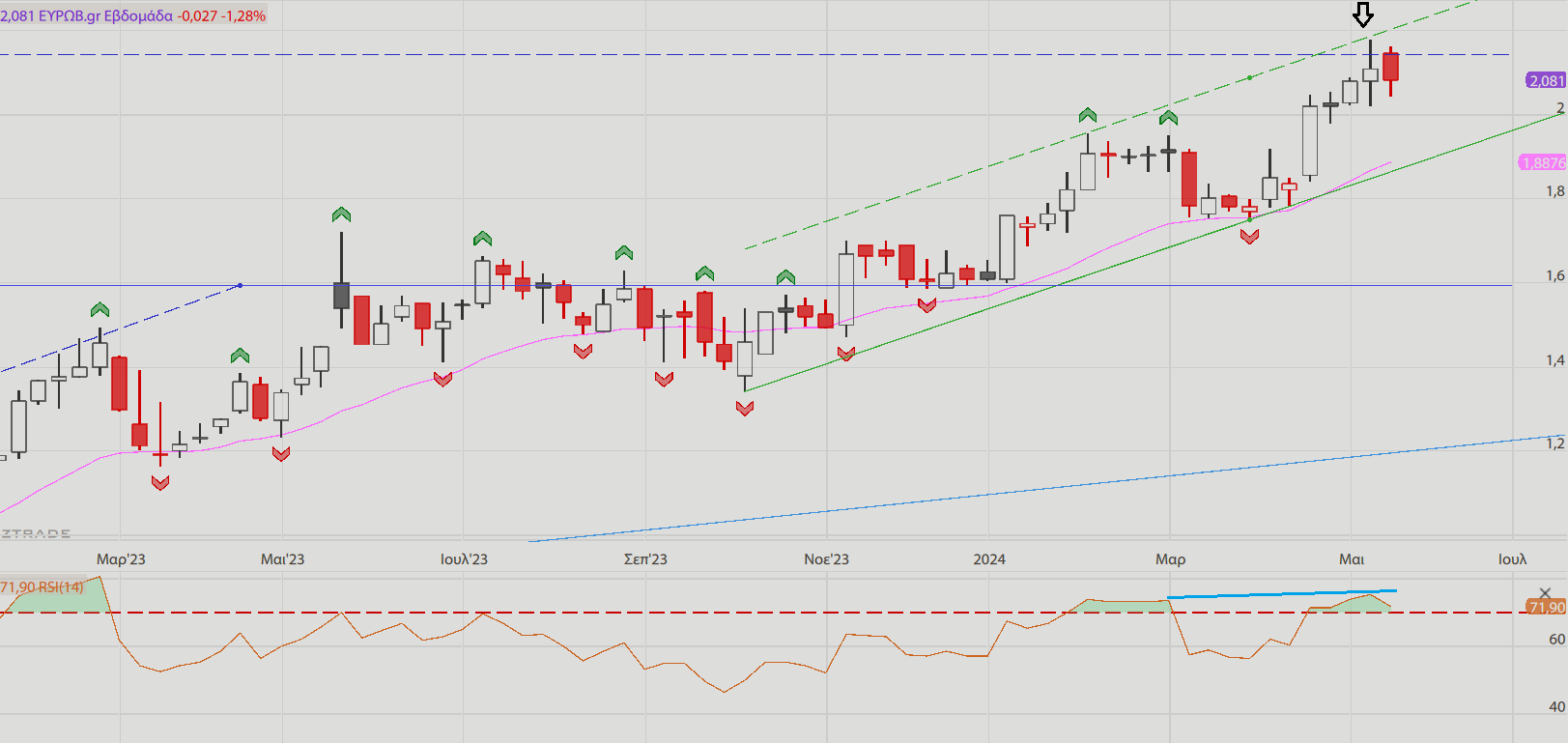Click the 40 level on RSI axis
Screen dimensions: 1568x743
pyautogui.click(x=1556, y=707)
